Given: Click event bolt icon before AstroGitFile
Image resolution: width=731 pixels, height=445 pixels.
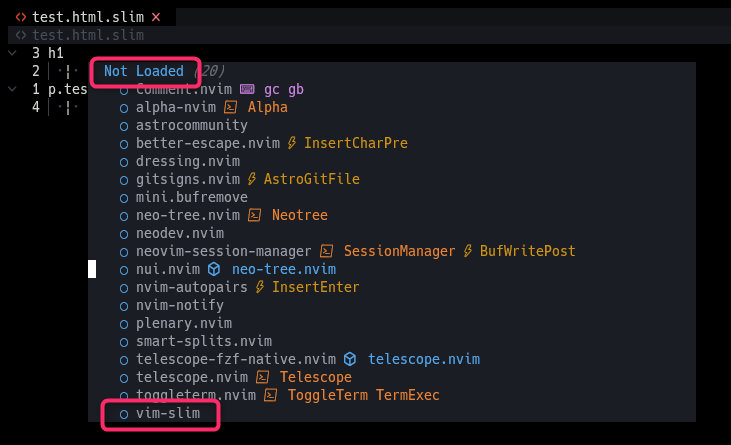Looking at the screenshot, I should tap(252, 179).
